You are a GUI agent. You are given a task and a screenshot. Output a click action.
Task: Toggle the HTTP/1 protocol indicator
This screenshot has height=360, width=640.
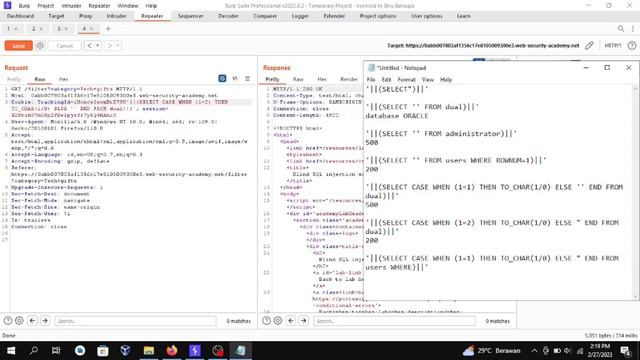(x=612, y=46)
